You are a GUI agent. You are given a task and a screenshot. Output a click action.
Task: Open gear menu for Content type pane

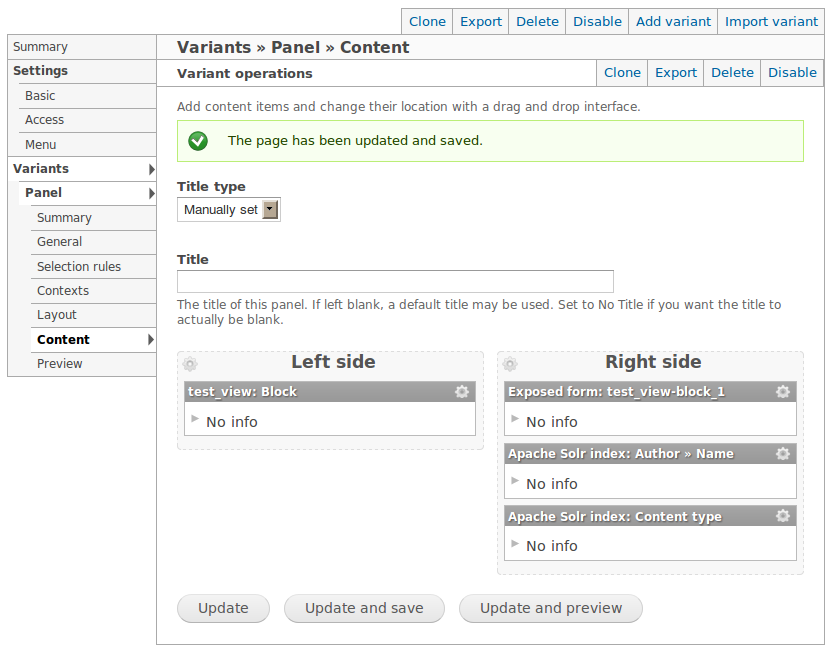tap(782, 515)
